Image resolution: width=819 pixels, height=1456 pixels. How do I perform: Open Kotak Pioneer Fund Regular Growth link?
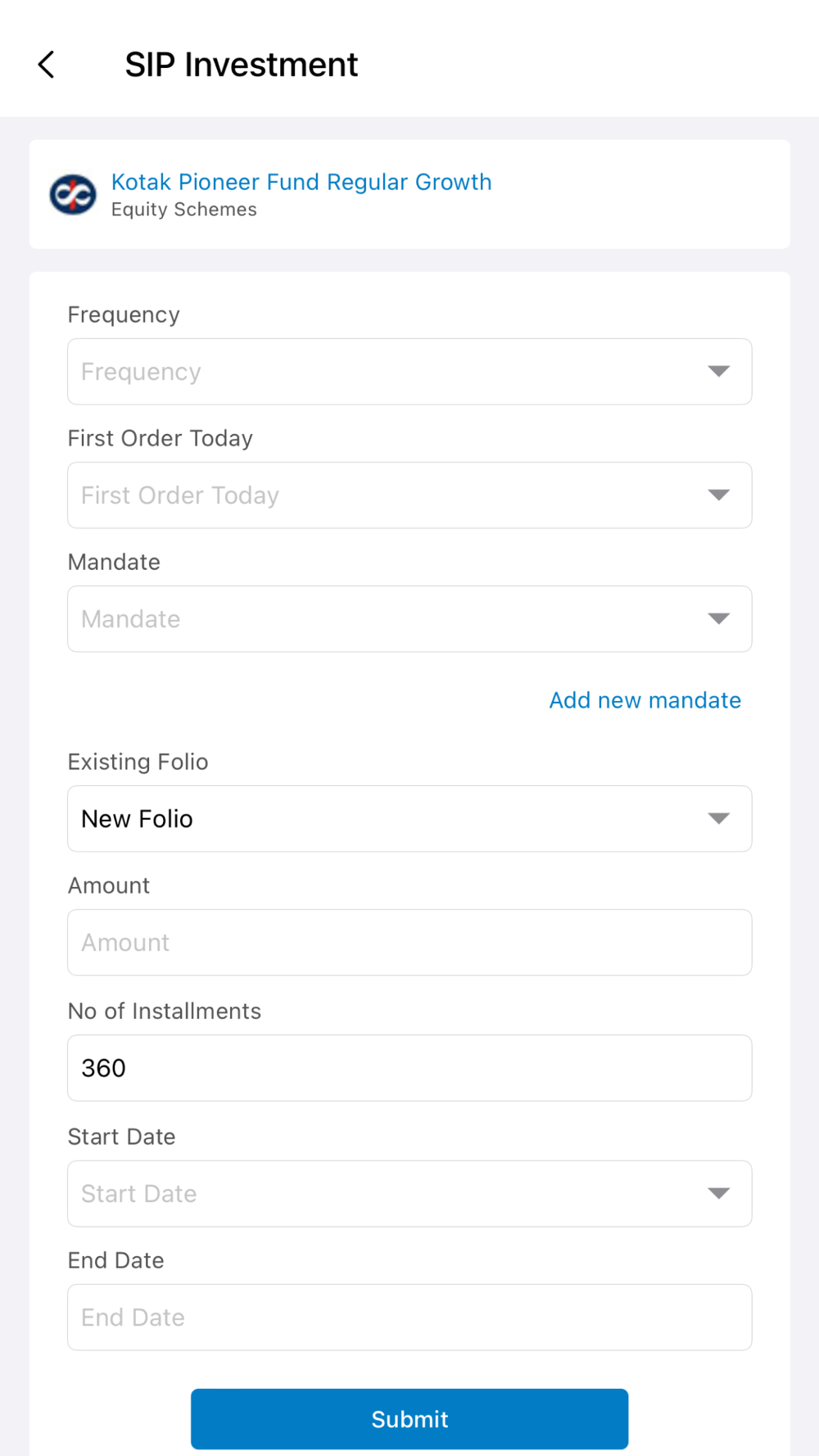pyautogui.click(x=301, y=182)
